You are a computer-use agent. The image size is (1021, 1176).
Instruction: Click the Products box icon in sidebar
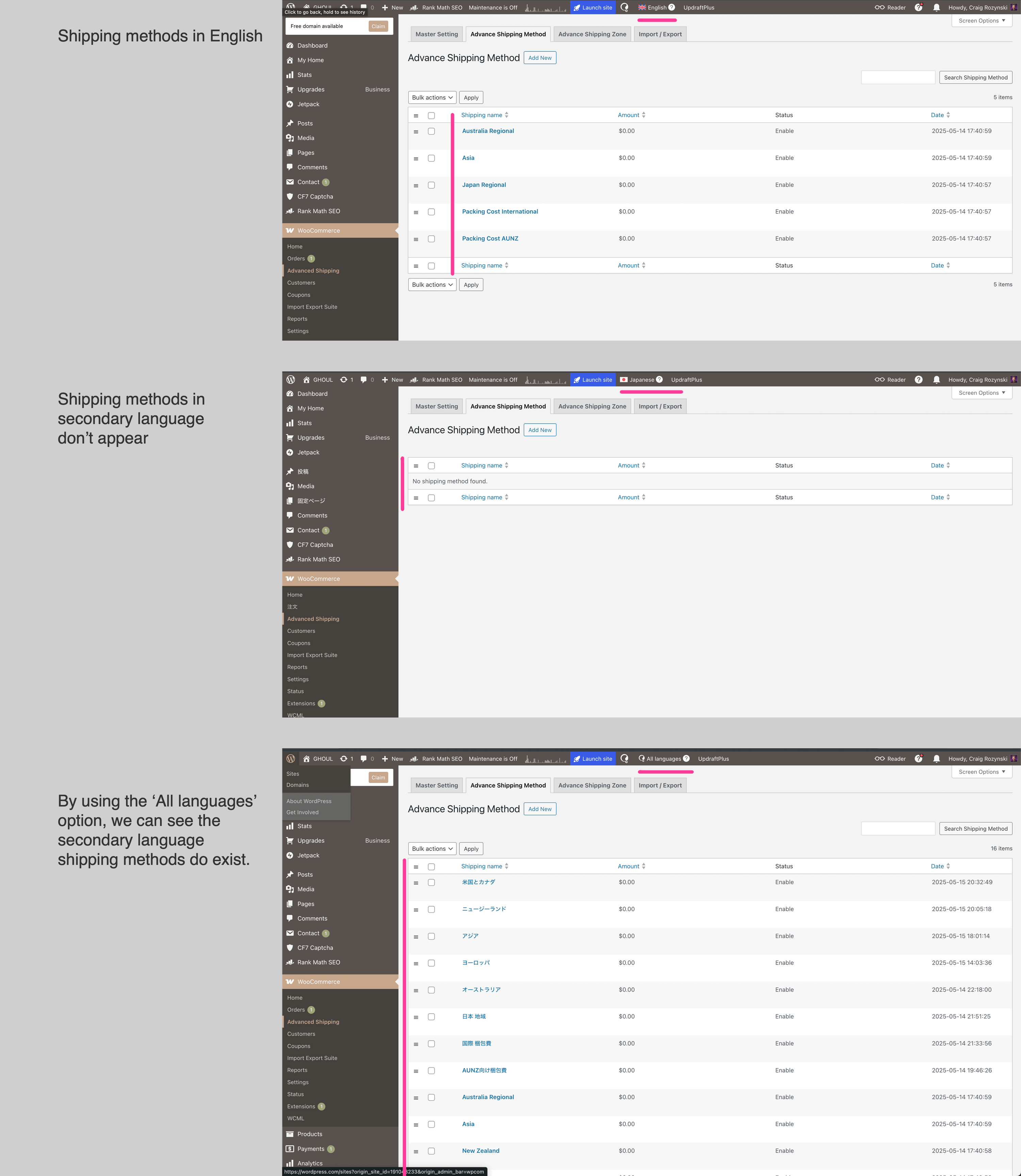point(290,1134)
